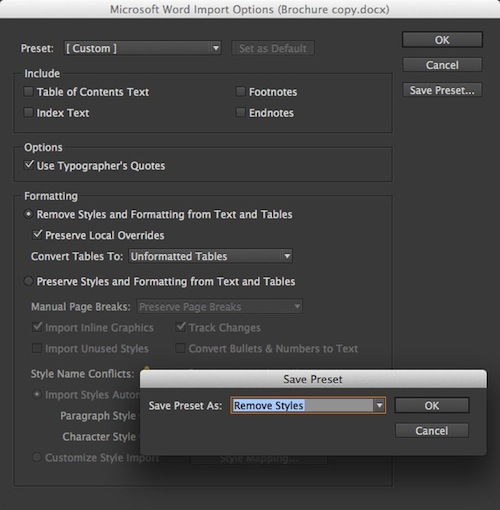Click the Save Preset dialog title bar
Viewport: 500px width, 510px height.
[x=313, y=379]
